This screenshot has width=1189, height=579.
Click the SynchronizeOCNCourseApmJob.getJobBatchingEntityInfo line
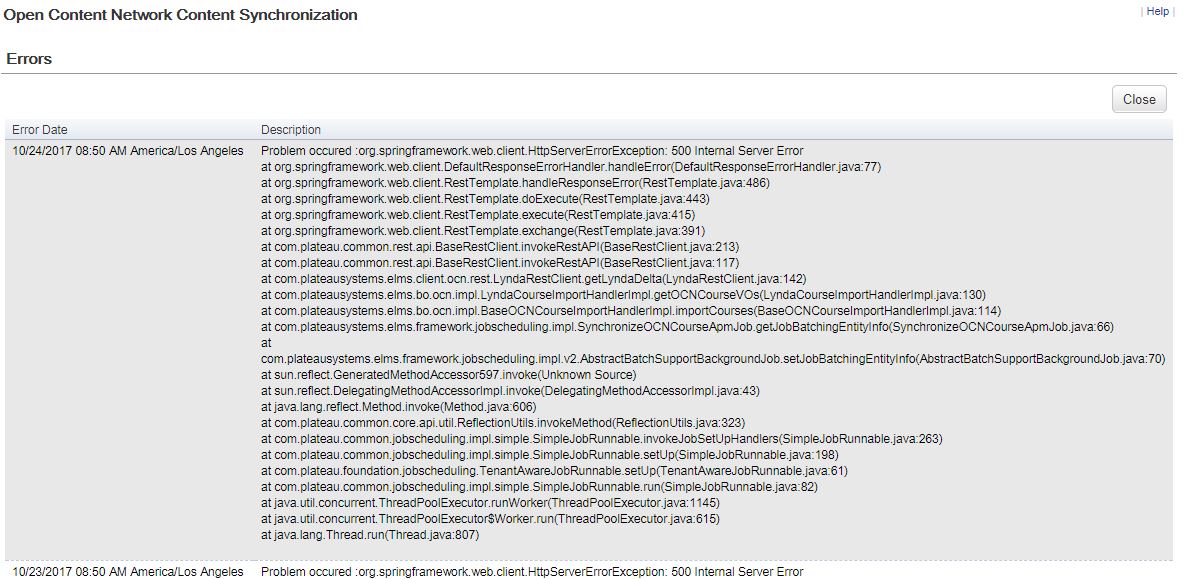[687, 327]
